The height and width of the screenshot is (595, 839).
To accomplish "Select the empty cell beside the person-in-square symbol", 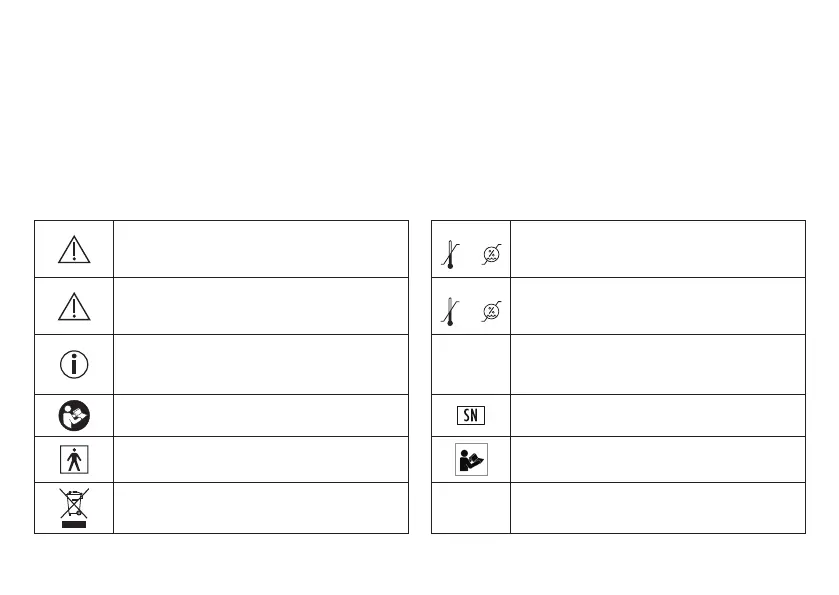I will coord(261,459).
